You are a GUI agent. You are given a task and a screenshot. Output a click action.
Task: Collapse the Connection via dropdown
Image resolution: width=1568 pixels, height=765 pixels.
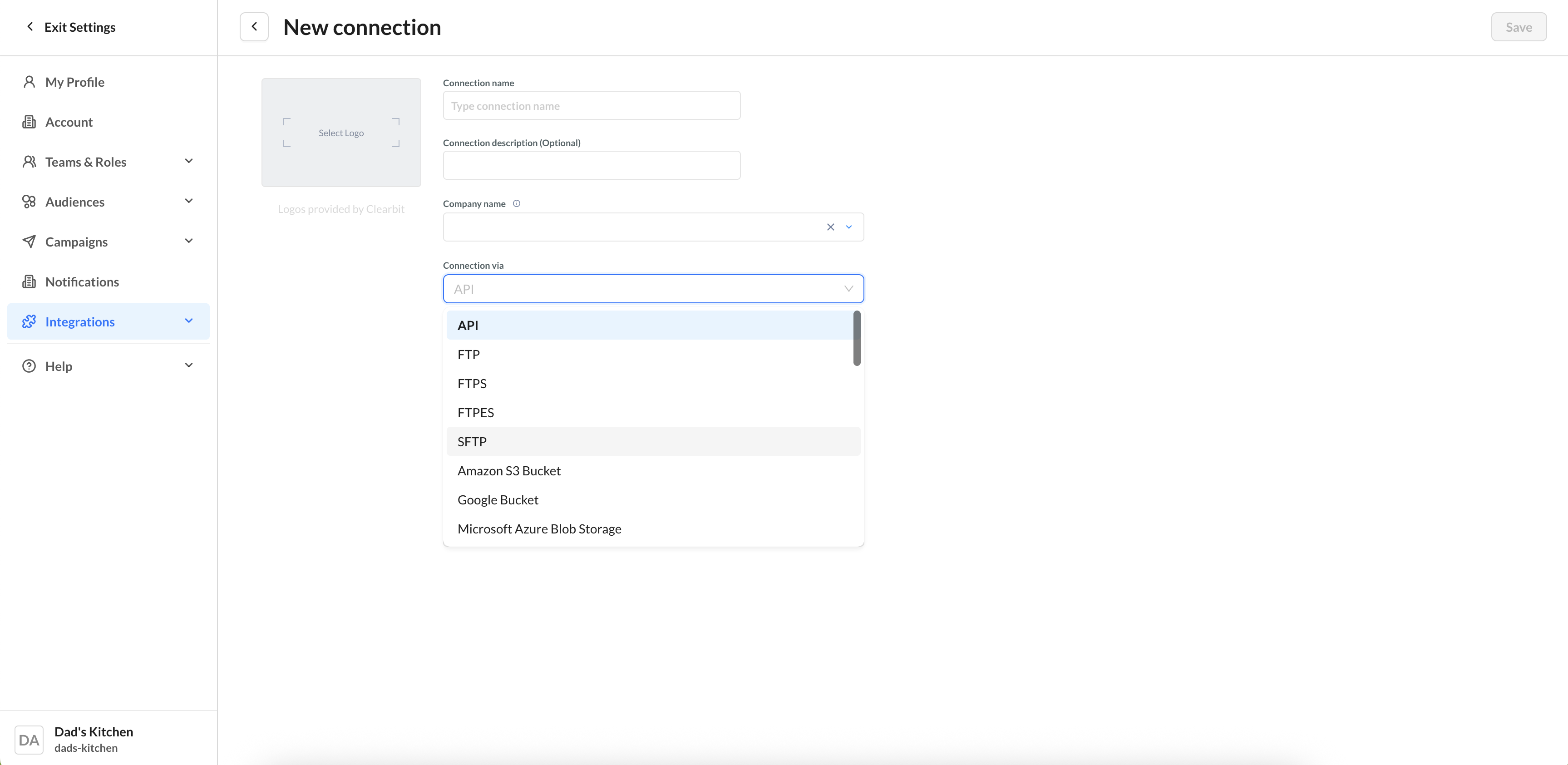tap(848, 289)
